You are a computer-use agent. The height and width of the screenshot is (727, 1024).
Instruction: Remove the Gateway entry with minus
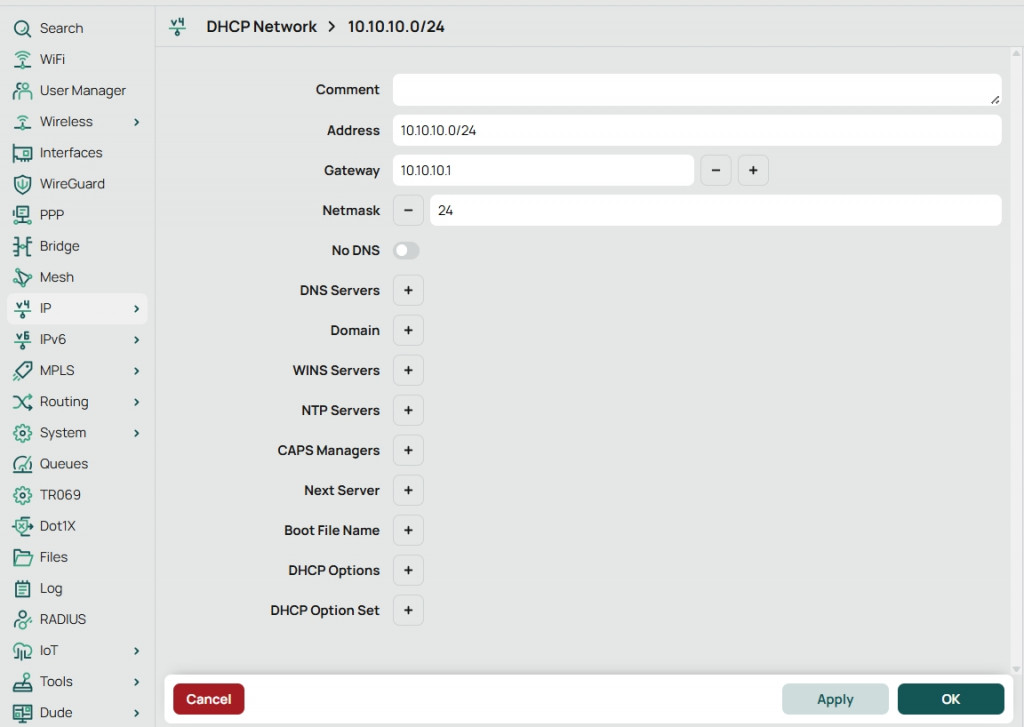(x=716, y=170)
